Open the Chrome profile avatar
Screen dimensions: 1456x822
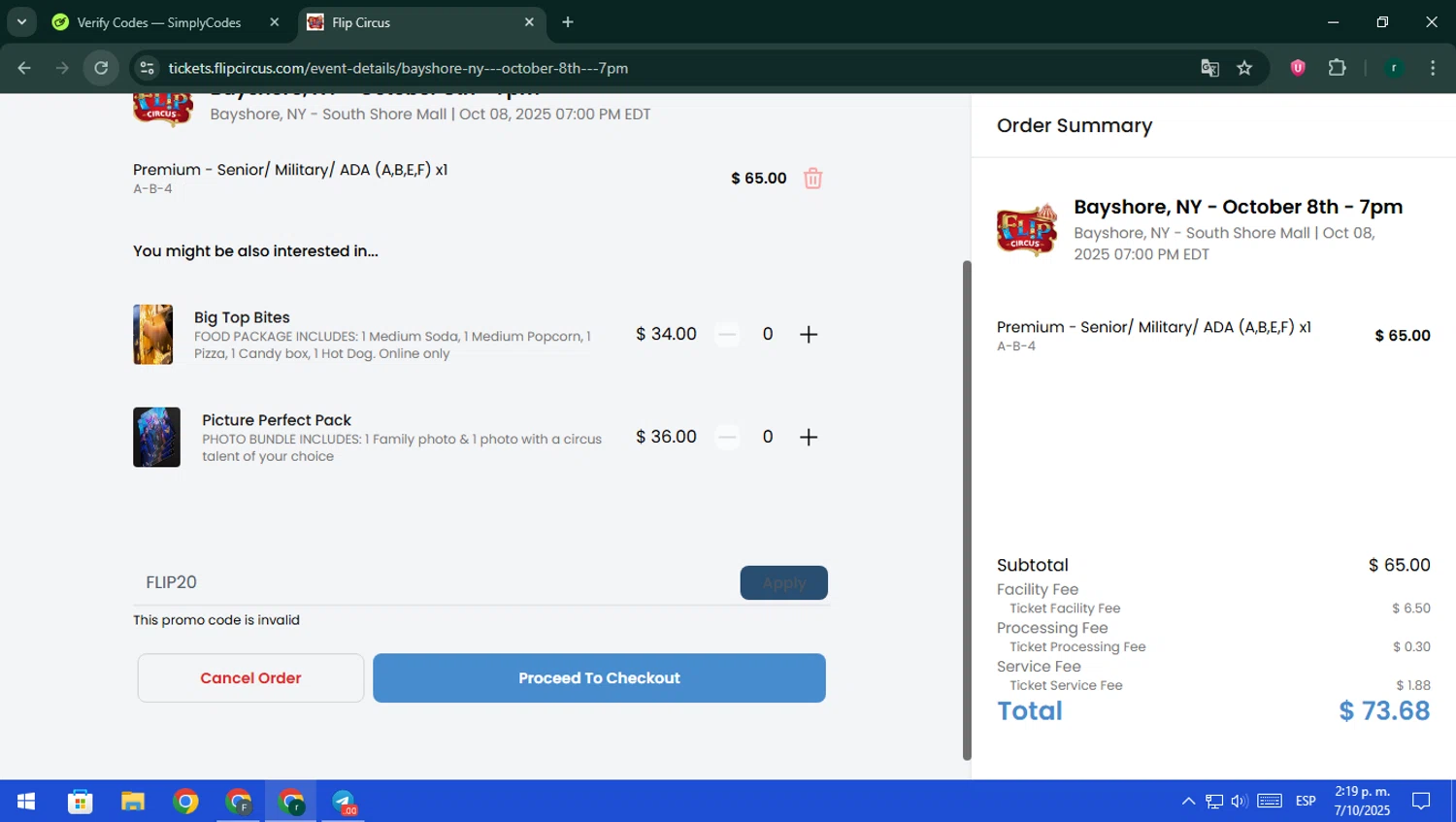coord(1394,68)
